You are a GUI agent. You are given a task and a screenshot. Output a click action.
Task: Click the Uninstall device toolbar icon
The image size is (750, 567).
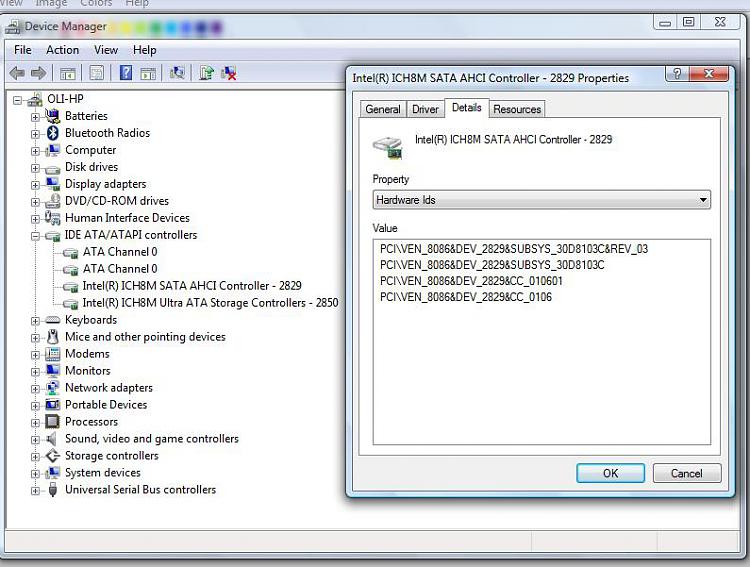pos(229,73)
